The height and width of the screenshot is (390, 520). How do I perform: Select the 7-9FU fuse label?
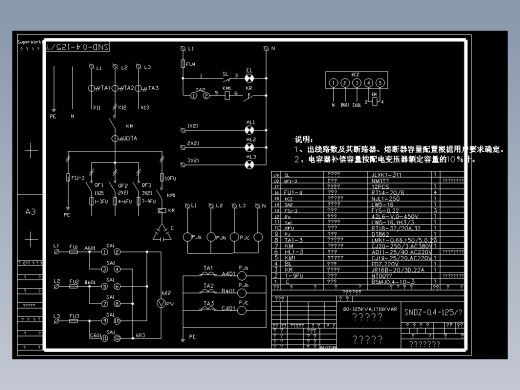(149, 201)
